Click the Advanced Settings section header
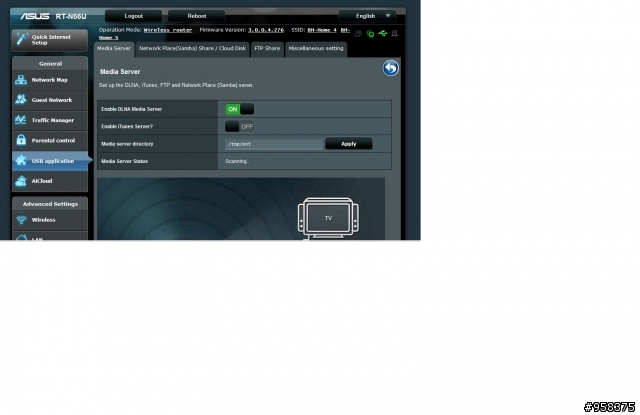This screenshot has height=415, width=640. (50, 204)
